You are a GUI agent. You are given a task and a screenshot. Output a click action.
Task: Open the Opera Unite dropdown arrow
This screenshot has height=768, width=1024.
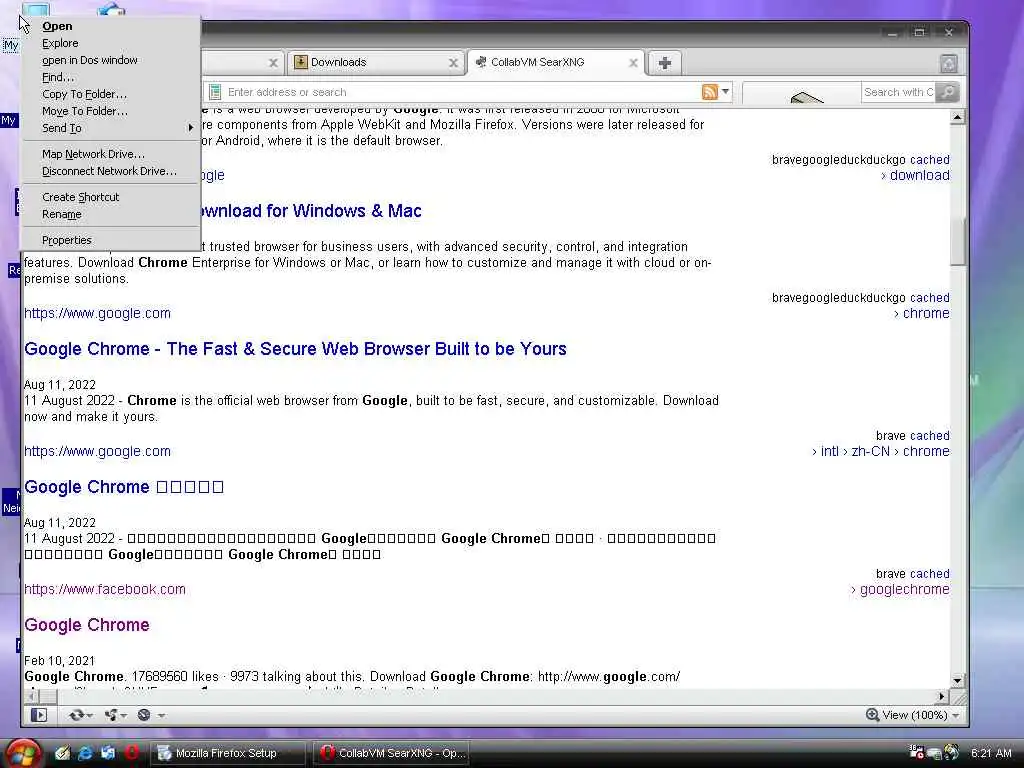pos(123,716)
